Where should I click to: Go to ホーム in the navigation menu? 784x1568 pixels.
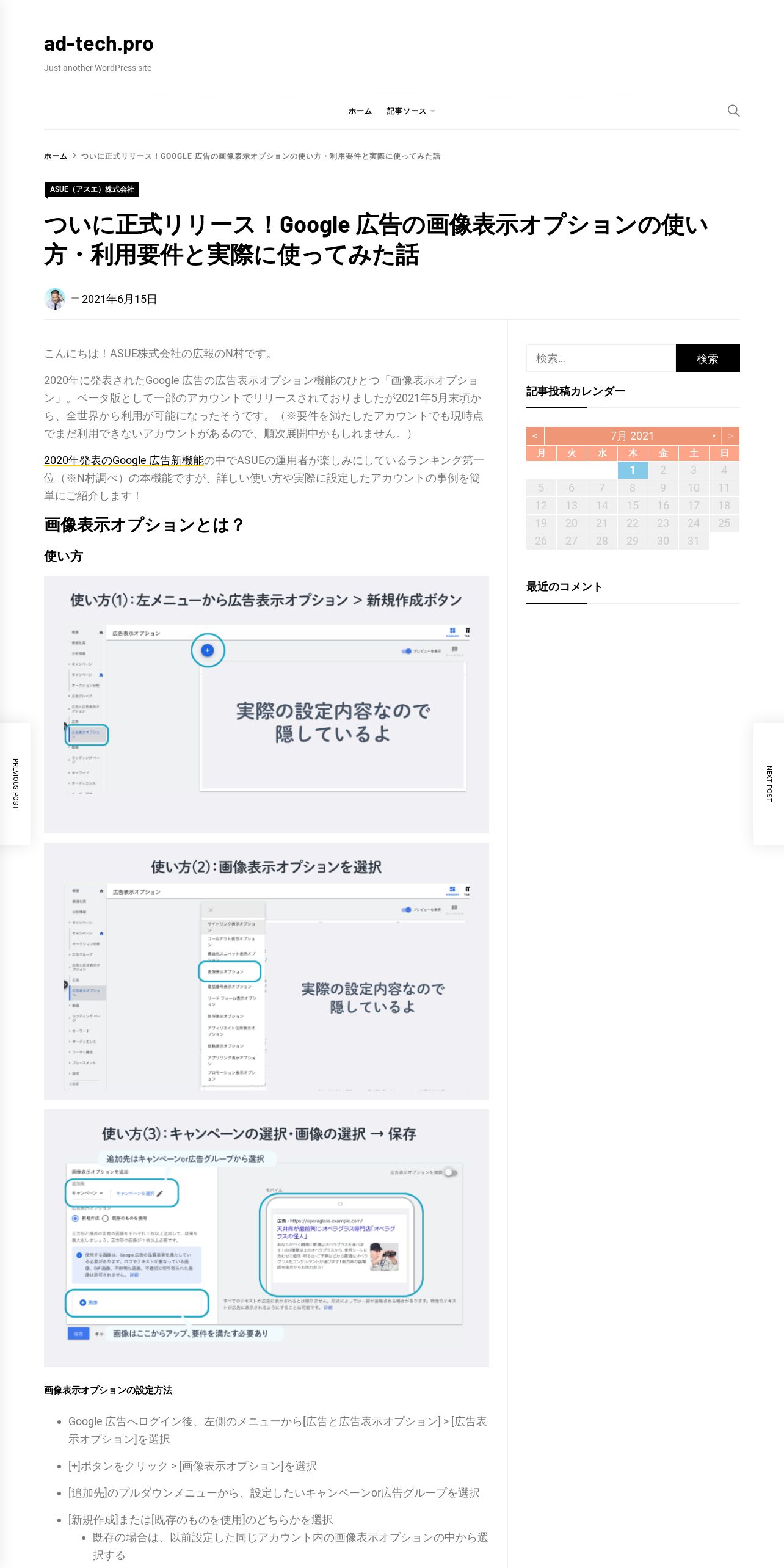tap(360, 111)
